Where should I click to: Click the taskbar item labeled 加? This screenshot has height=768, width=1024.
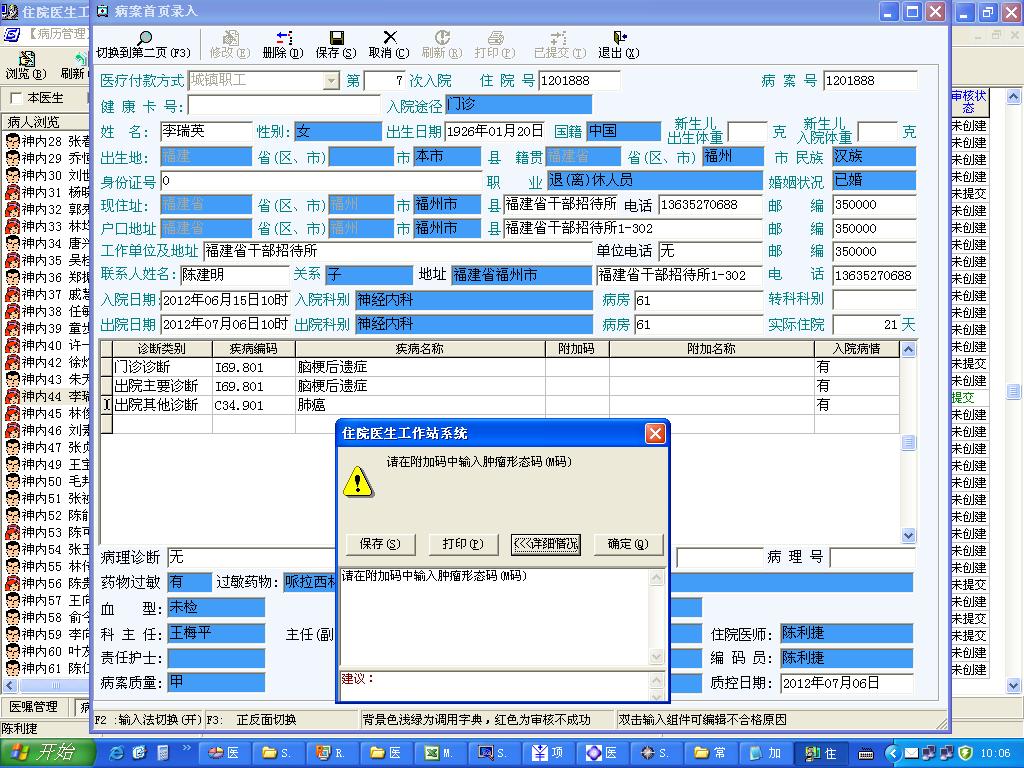coord(767,753)
